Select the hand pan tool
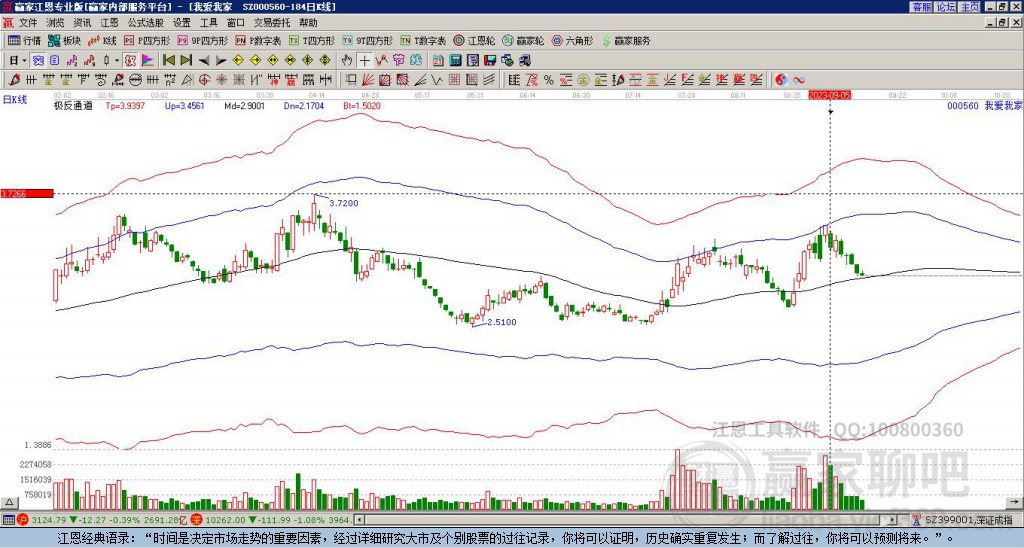 (347, 60)
